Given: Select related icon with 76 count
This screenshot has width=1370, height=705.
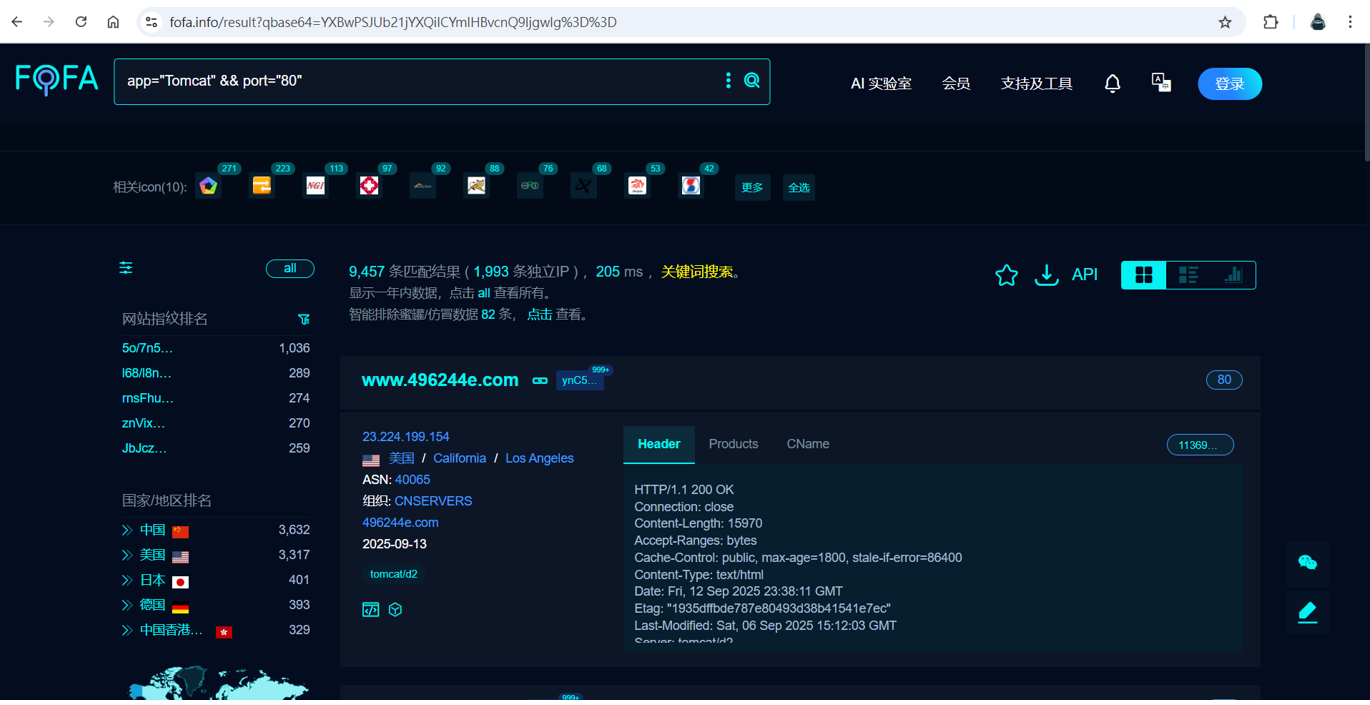Looking at the screenshot, I should [x=530, y=186].
